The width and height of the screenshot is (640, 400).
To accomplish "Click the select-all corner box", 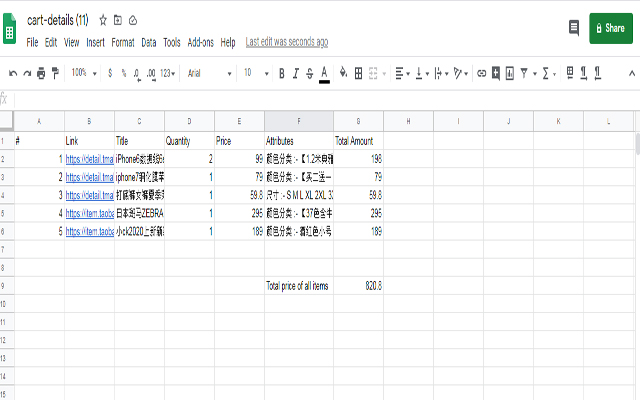I will (7, 121).
